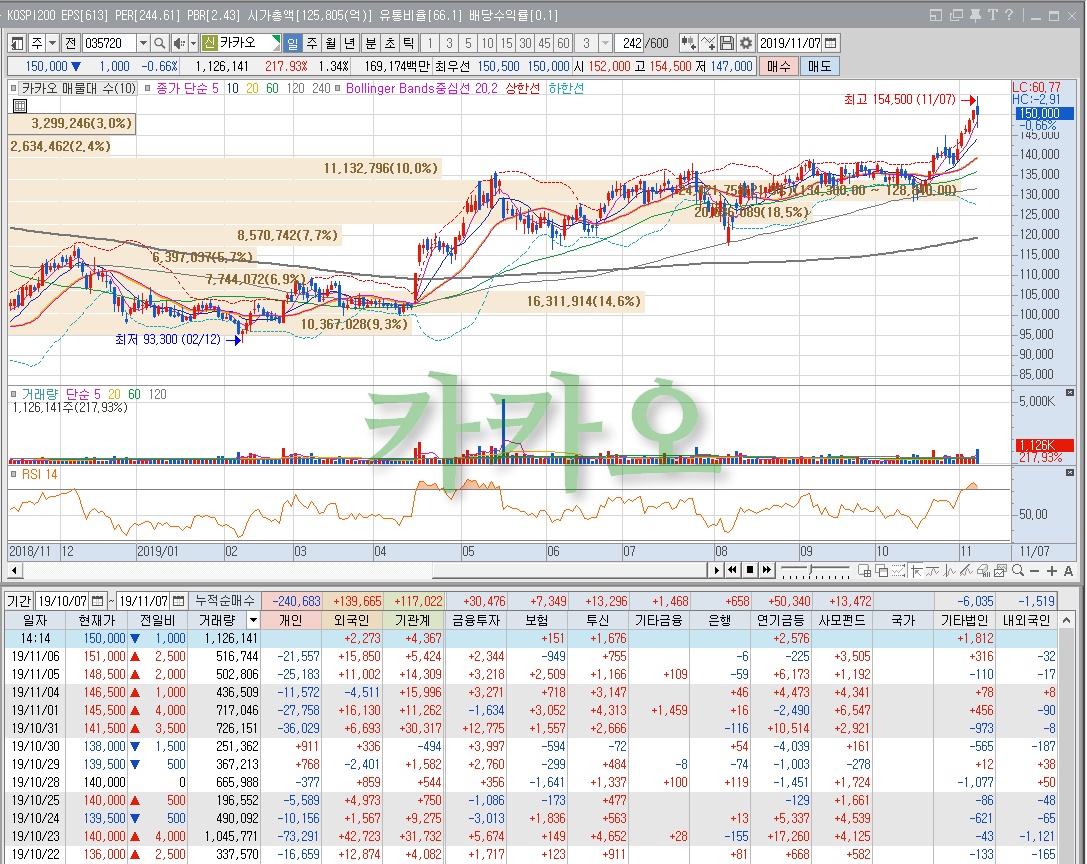The height and width of the screenshot is (864, 1087).
Task: Click the chart image capture icon
Action: pyautogui.click(x=1000, y=571)
